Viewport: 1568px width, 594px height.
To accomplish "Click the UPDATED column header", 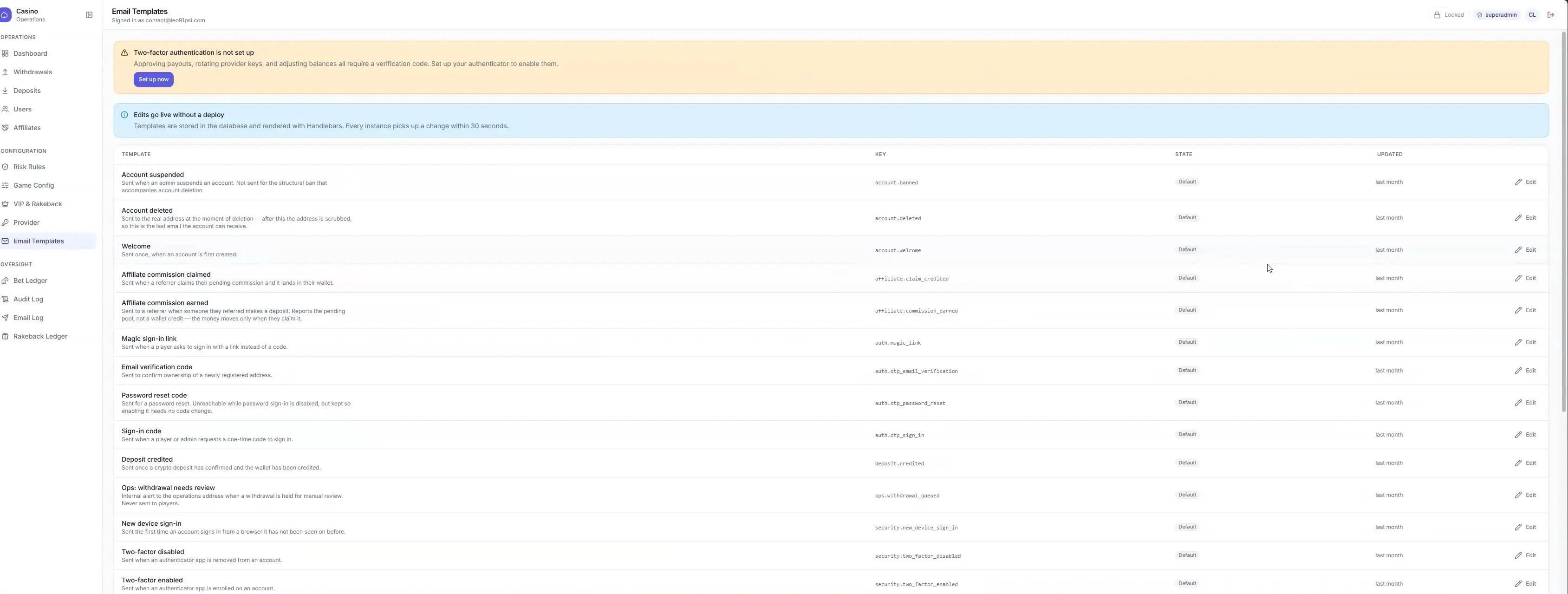I will click(1390, 155).
